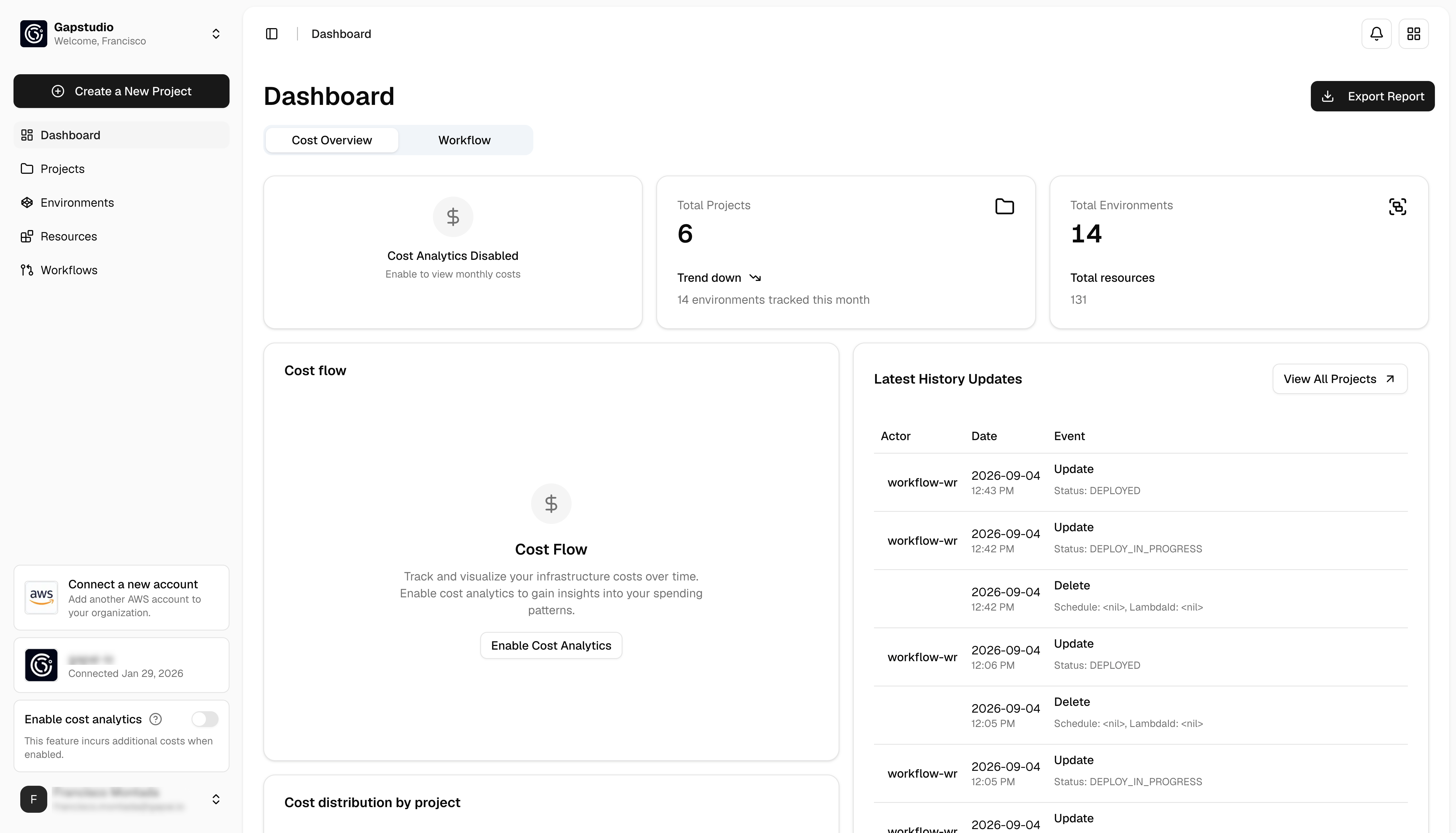Viewport: 1456px width, 833px height.
Task: Click the scan icon on Total Environments card
Action: [1398, 206]
